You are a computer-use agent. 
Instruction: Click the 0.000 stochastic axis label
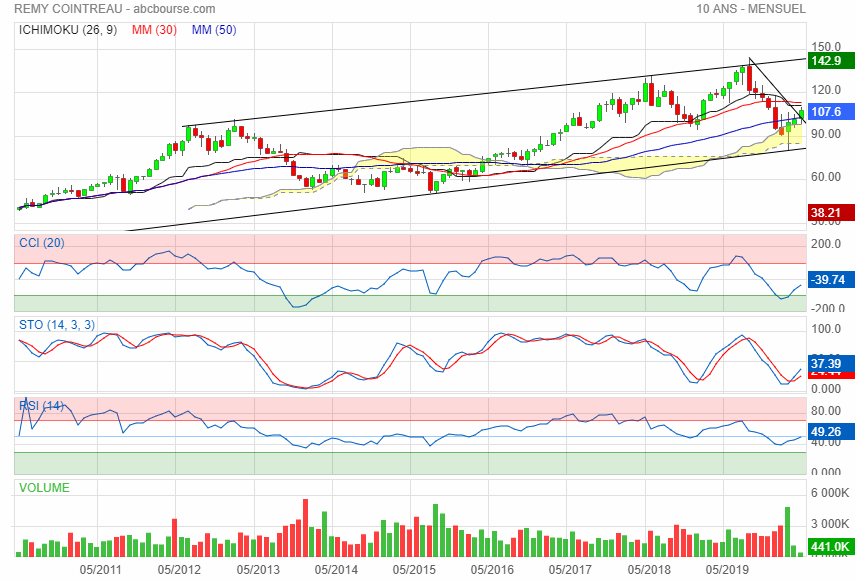coord(826,389)
